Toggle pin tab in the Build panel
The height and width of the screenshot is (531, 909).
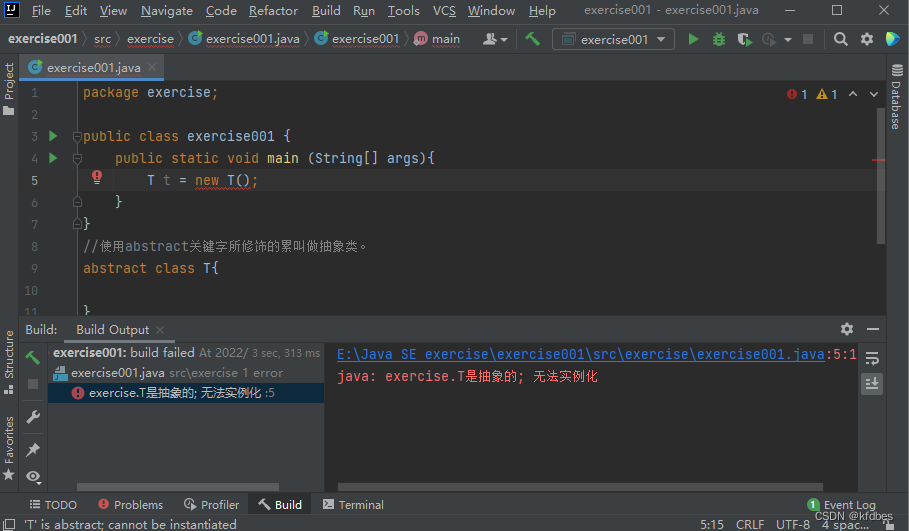[x=33, y=449]
